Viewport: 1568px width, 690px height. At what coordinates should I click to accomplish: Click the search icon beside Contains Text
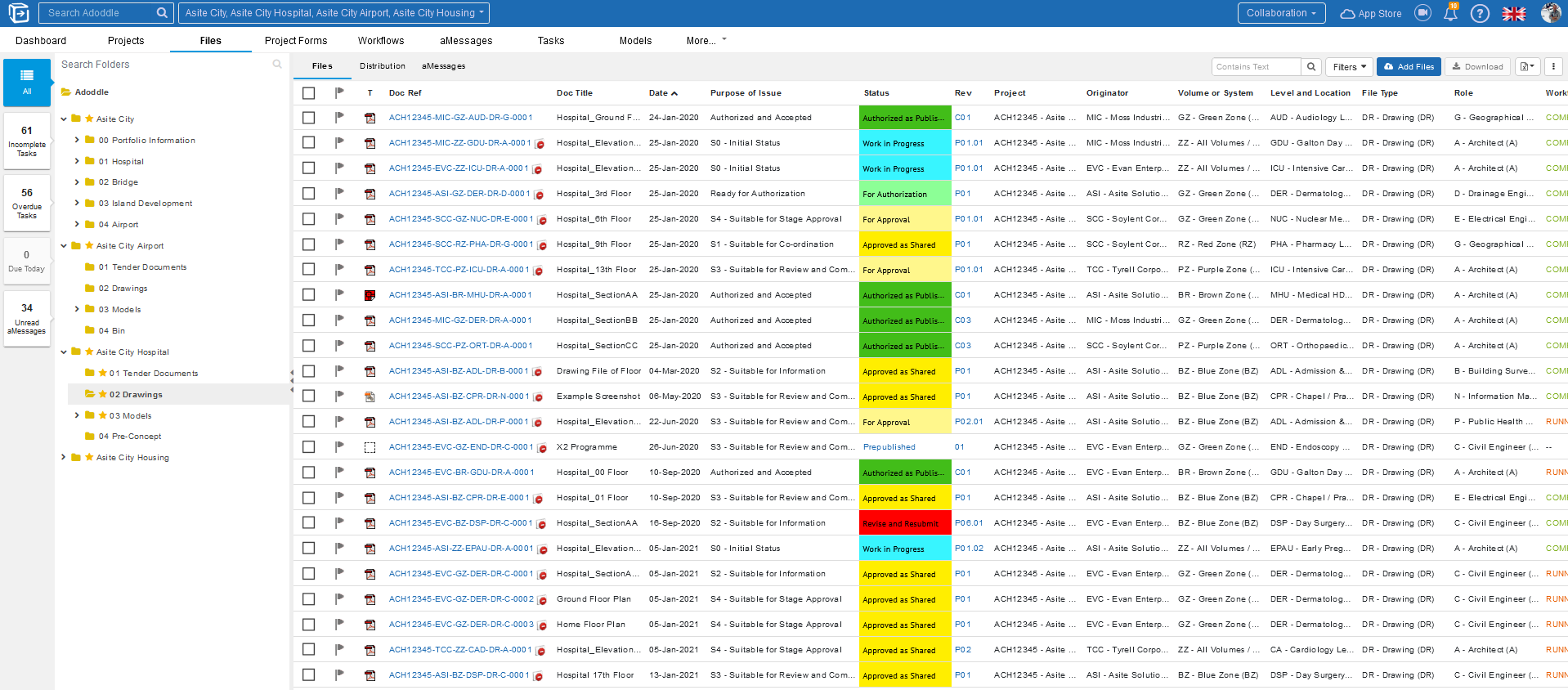(x=1311, y=67)
